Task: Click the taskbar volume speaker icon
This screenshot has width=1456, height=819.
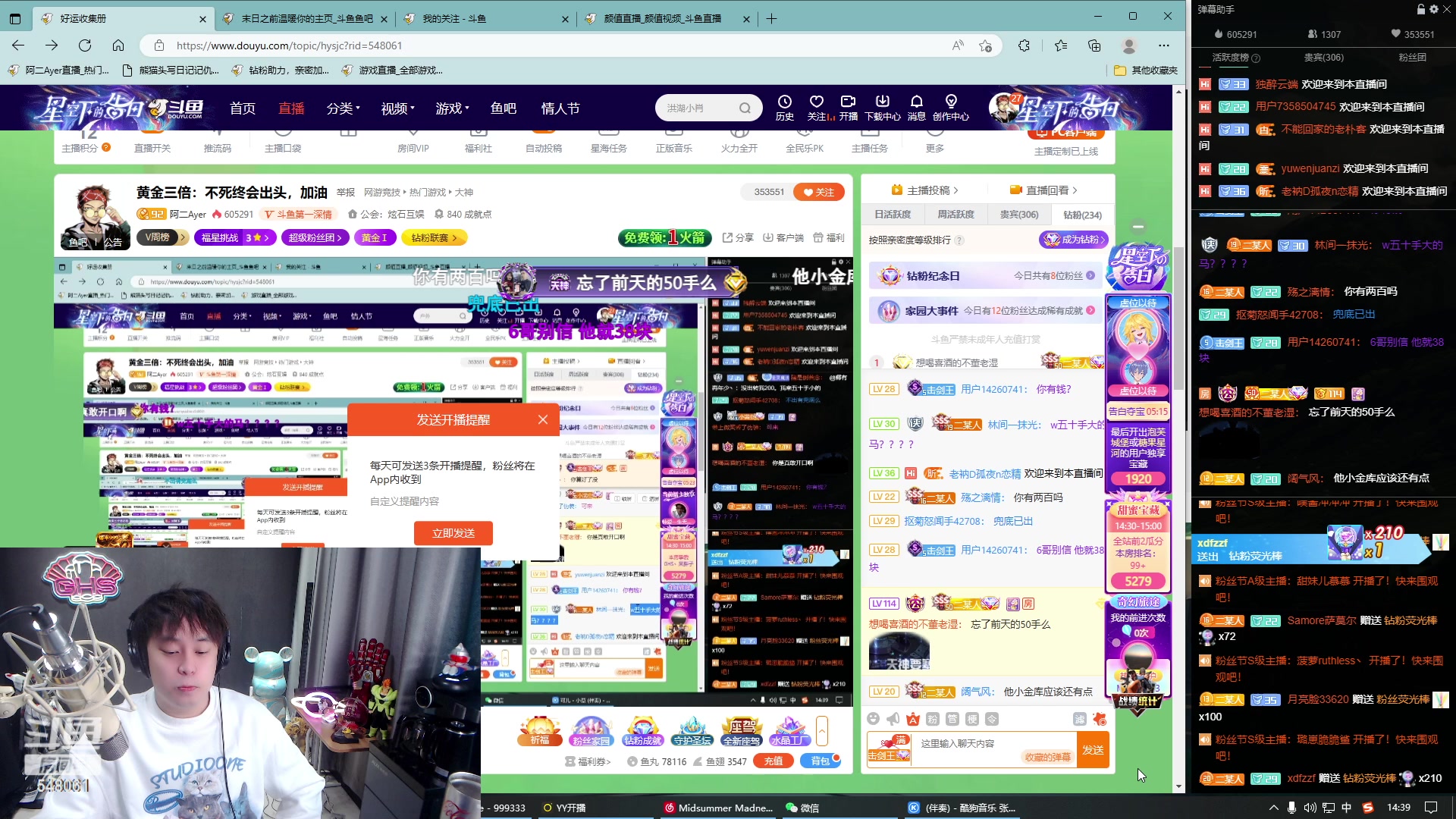Action: tap(1310, 808)
